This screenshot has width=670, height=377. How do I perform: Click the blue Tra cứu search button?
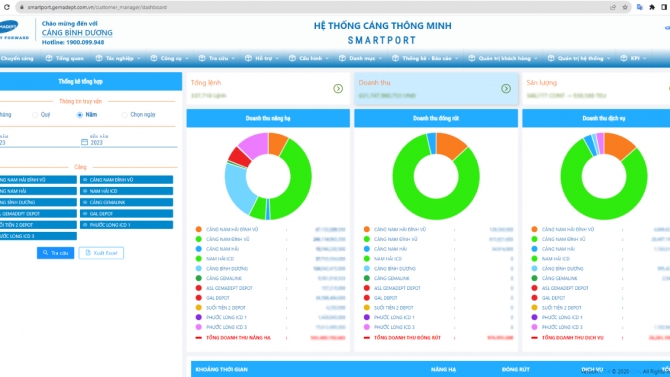click(55, 253)
